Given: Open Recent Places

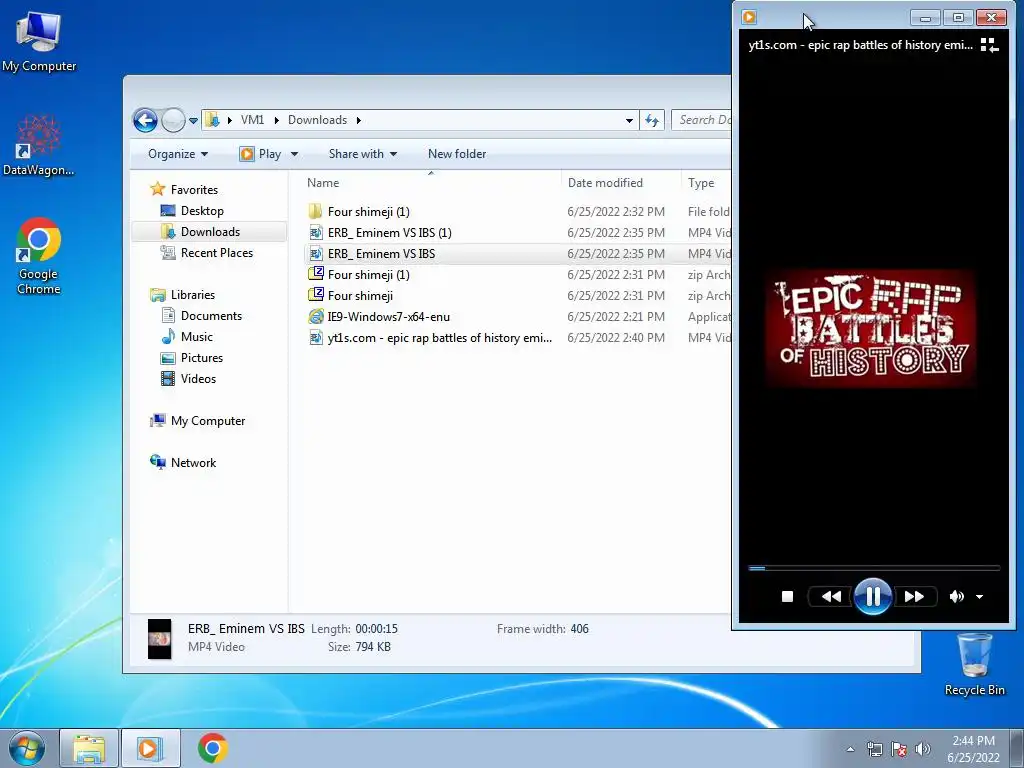Looking at the screenshot, I should pyautogui.click(x=216, y=253).
